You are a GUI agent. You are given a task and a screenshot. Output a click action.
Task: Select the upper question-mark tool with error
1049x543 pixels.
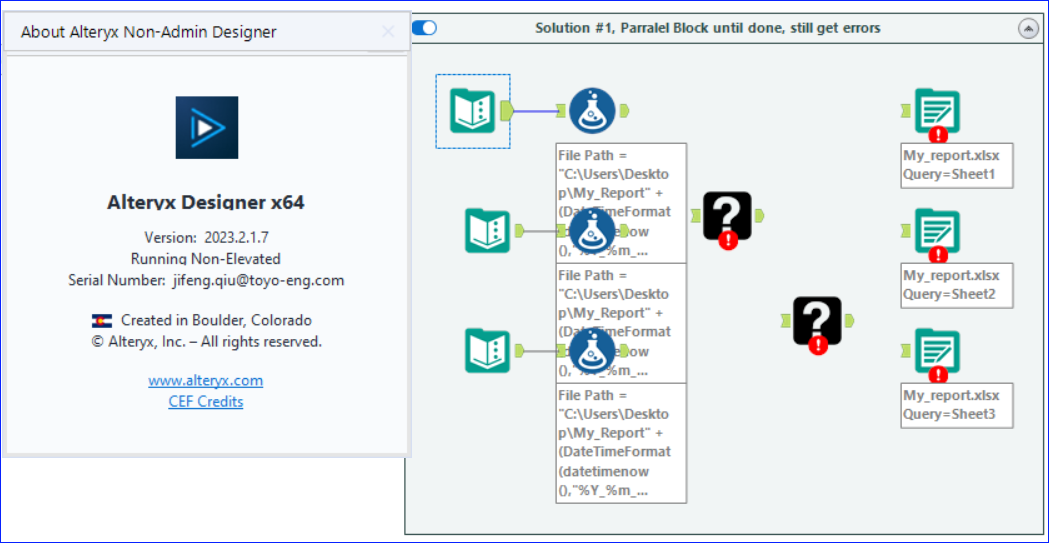(x=727, y=216)
